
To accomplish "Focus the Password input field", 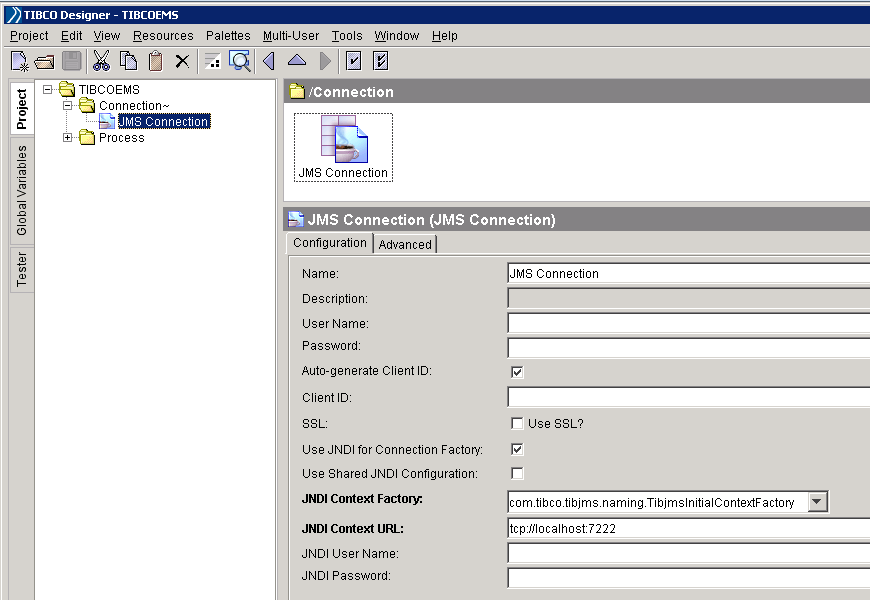I will tap(689, 347).
